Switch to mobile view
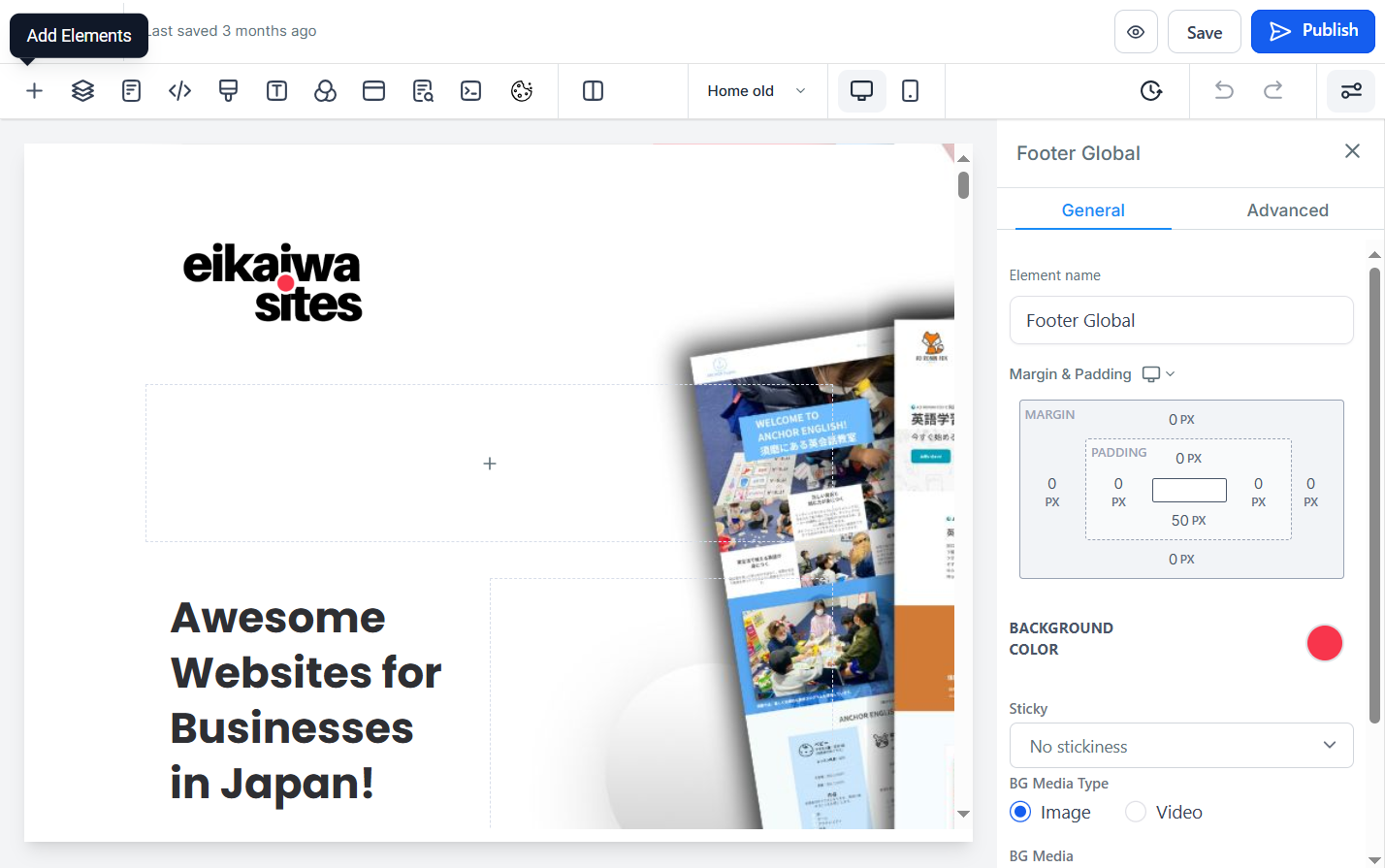 tap(910, 91)
